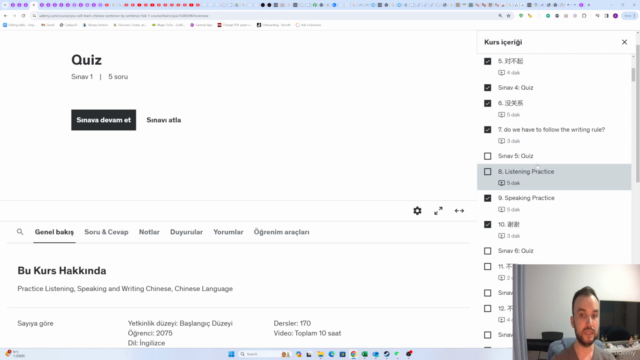Uncheck the 10. 谢谢 lesson checkbox

487,224
